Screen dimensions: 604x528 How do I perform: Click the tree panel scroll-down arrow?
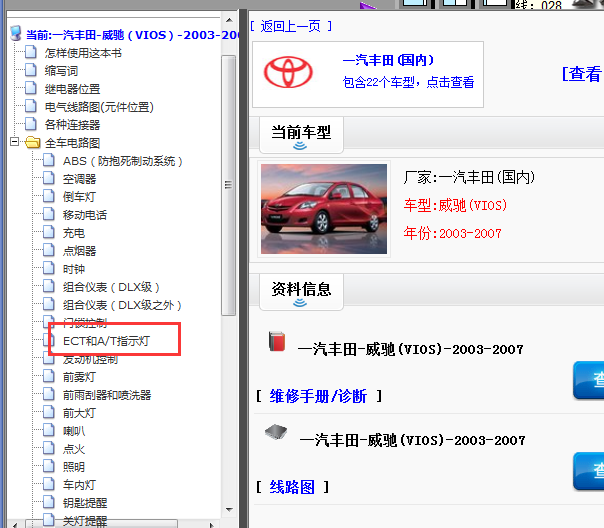[229, 510]
